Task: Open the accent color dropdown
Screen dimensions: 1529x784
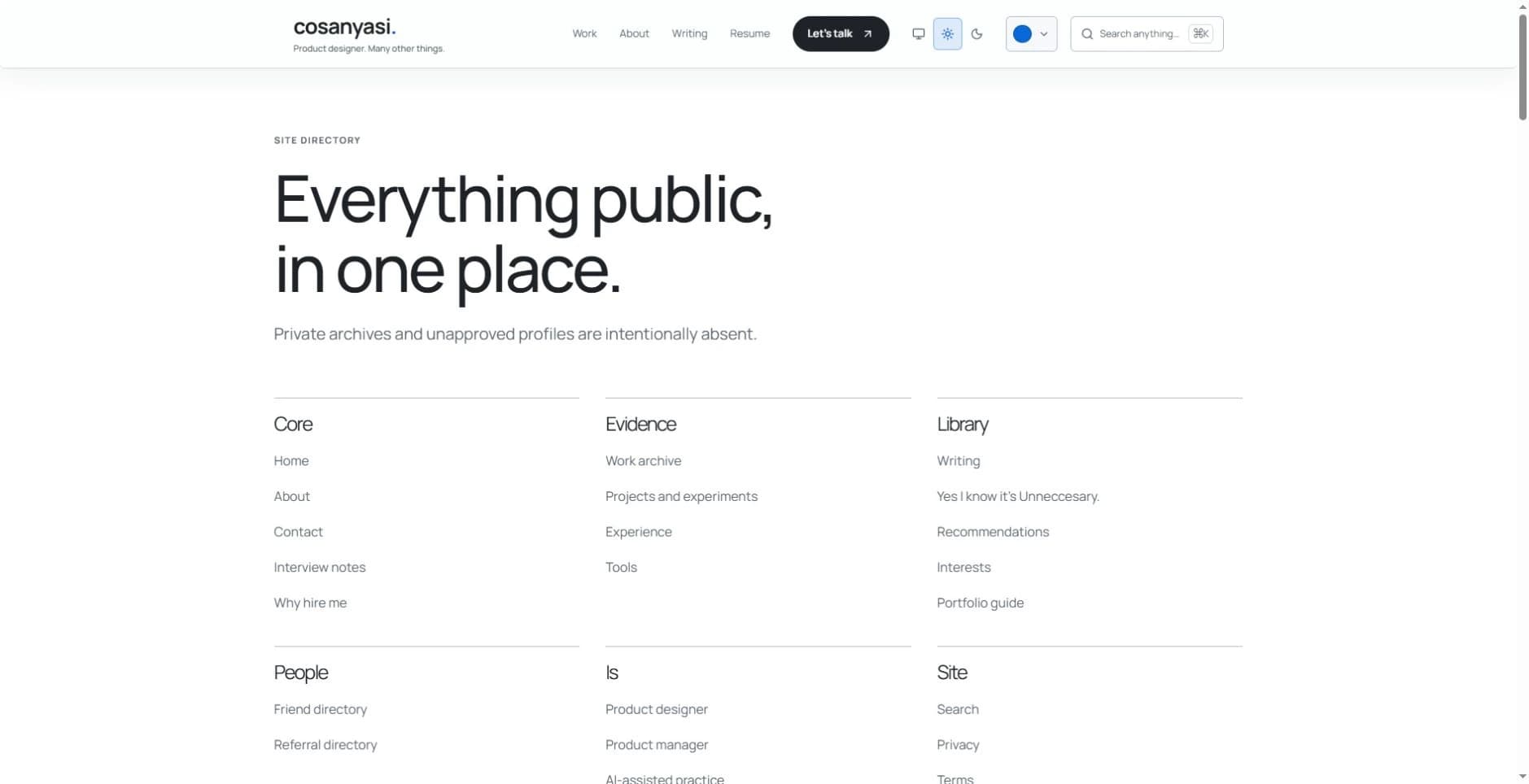Action: (x=1031, y=34)
